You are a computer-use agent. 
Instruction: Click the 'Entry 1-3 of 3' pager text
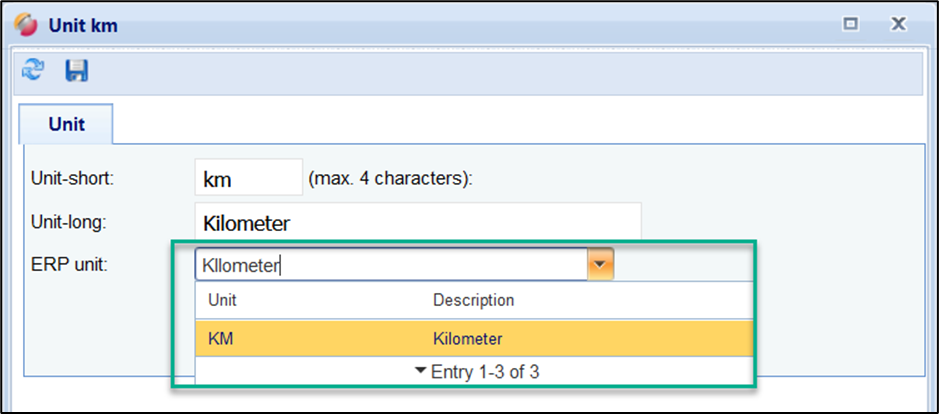pyautogui.click(x=486, y=371)
